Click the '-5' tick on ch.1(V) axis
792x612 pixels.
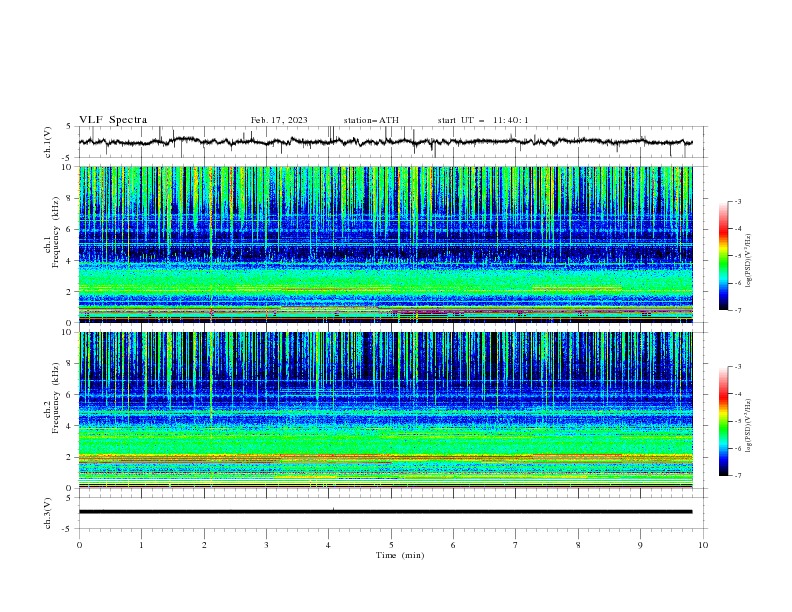(x=68, y=158)
